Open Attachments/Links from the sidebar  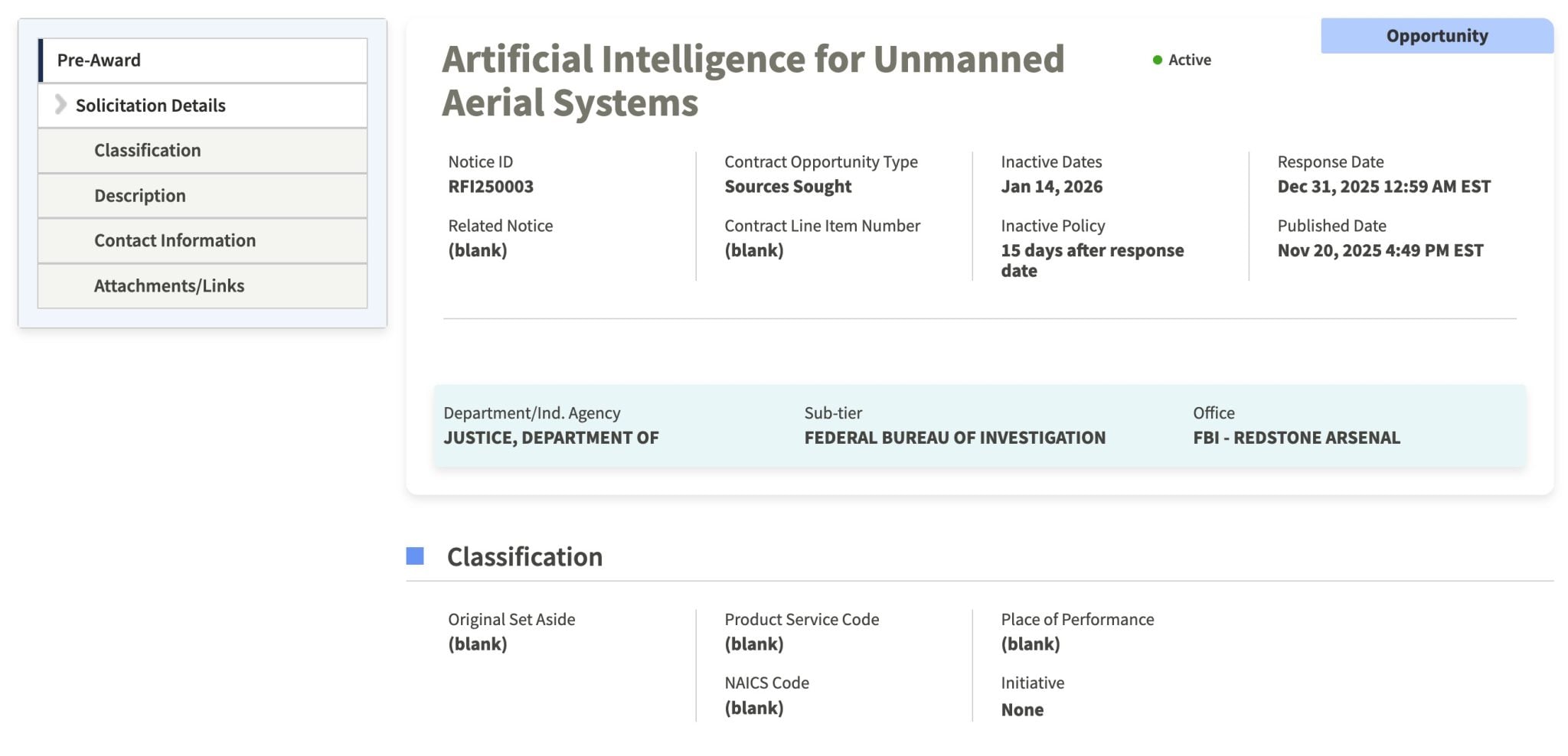[x=168, y=285]
